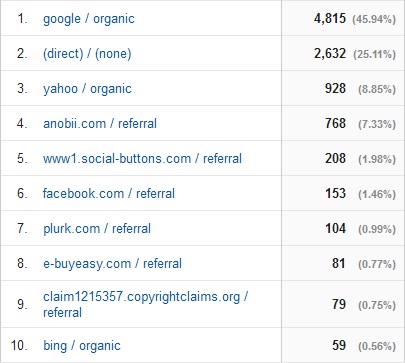Select the 0.56% percentage for bing
The image size is (405, 363).
pos(377,346)
